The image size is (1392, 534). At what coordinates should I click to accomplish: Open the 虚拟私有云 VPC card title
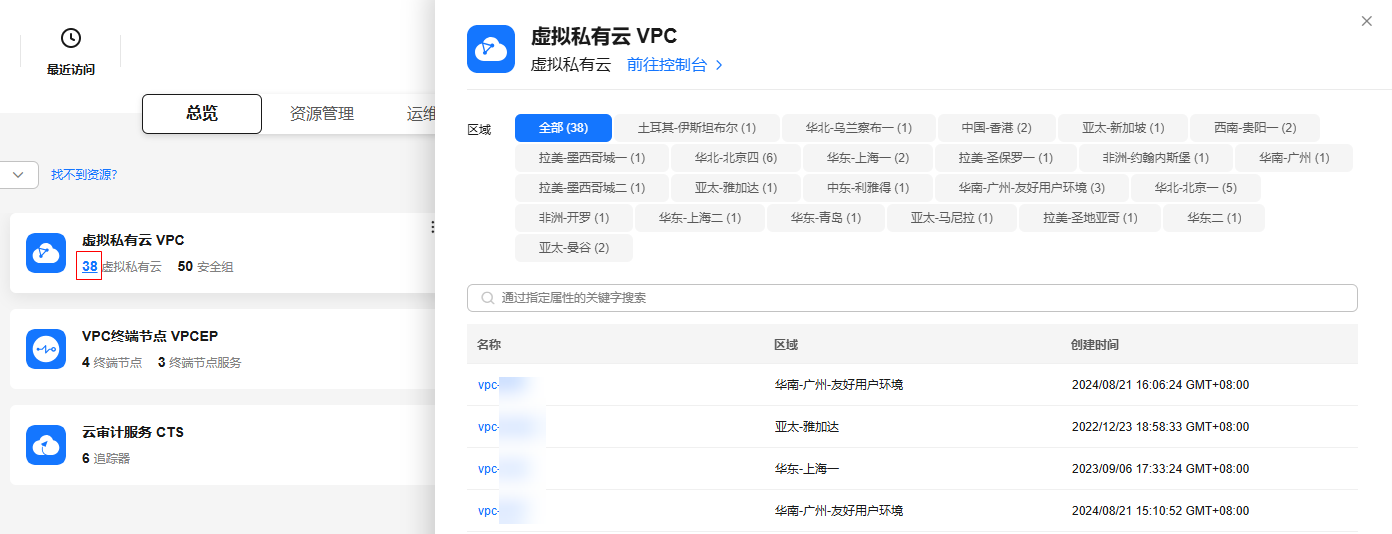pos(133,241)
